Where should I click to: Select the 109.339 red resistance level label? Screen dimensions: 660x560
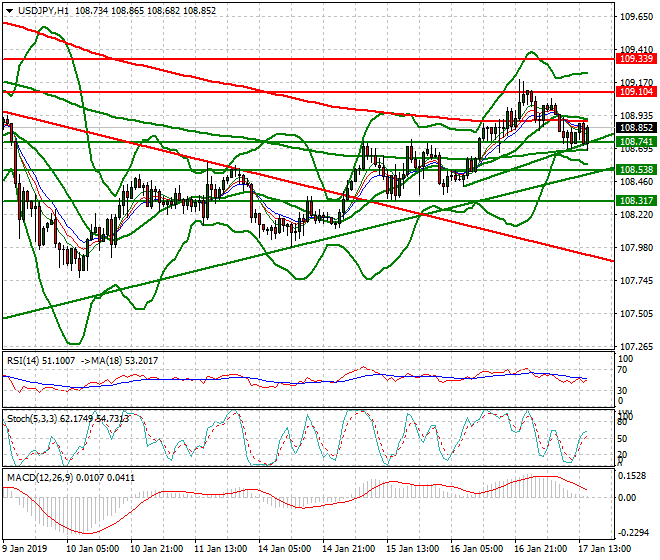636,59
